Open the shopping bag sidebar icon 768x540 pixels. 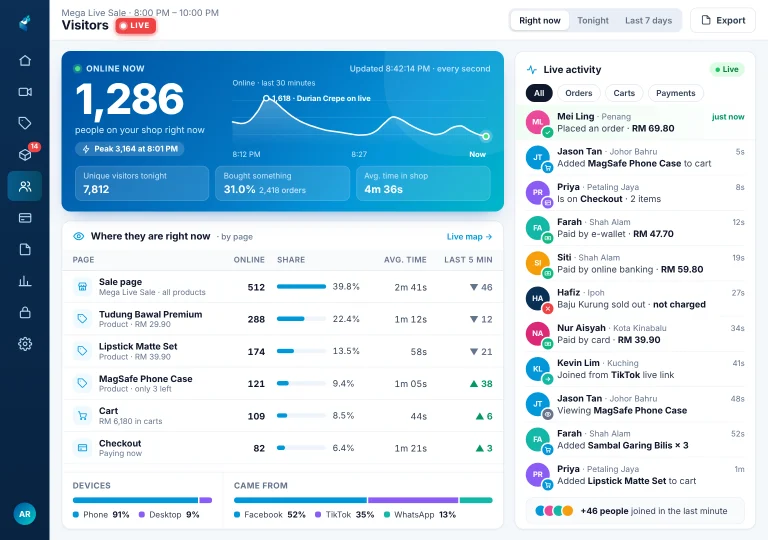point(25,313)
